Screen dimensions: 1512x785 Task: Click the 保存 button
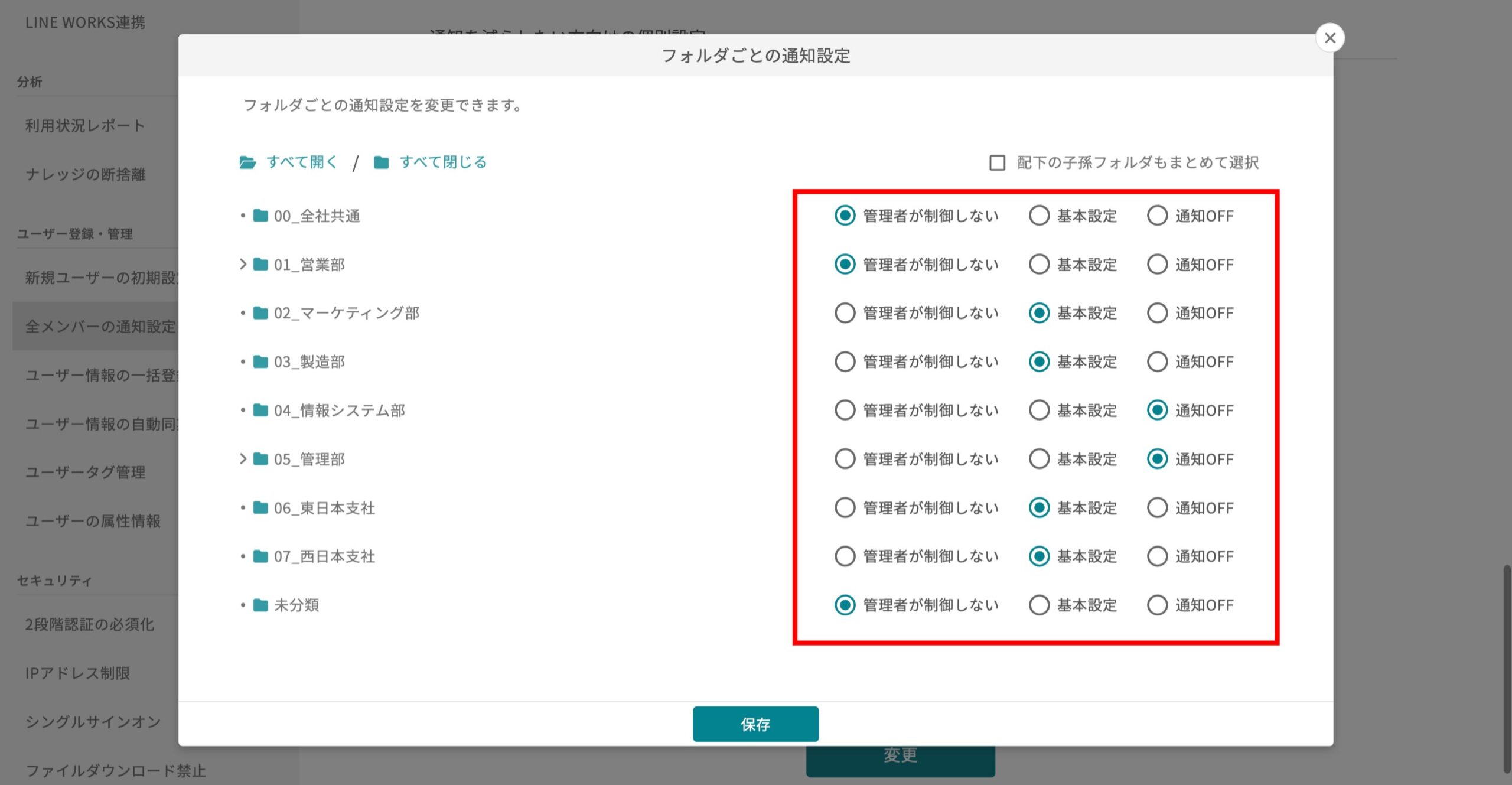coord(755,724)
